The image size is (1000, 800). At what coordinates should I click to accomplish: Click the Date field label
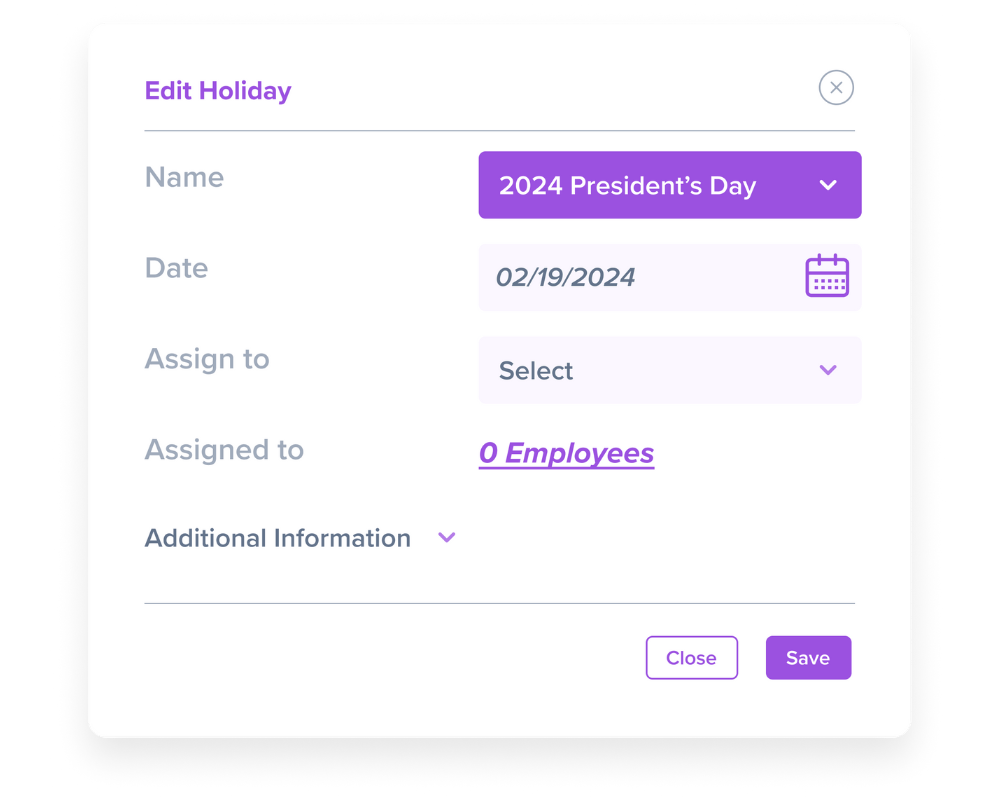click(176, 268)
